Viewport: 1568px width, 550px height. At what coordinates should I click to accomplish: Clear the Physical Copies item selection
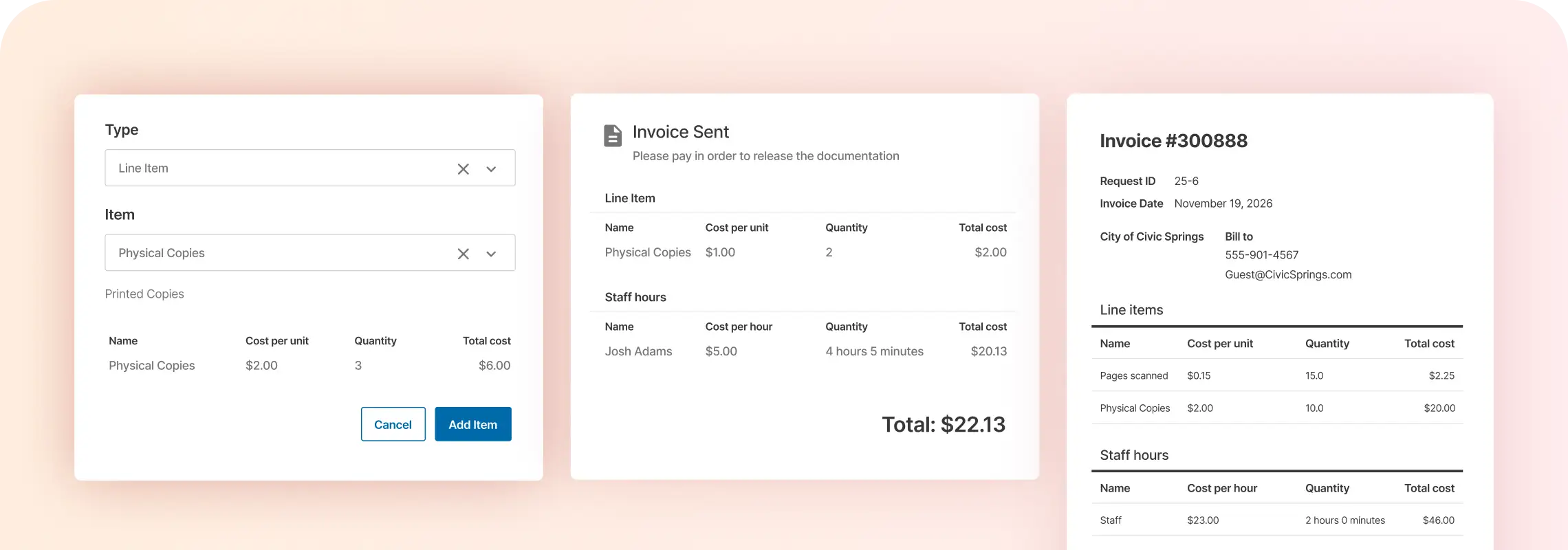(463, 254)
